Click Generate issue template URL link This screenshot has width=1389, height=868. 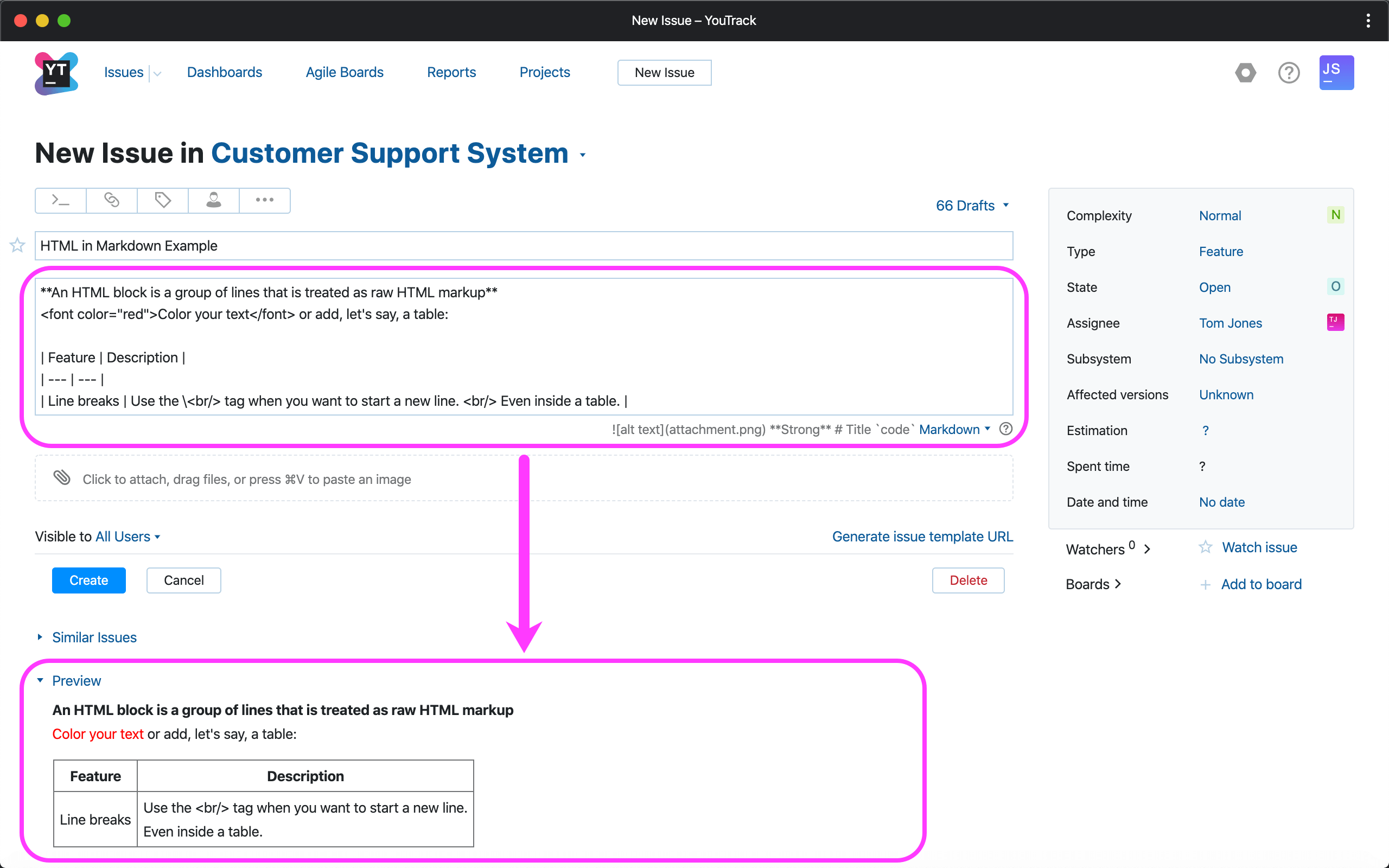(x=922, y=536)
